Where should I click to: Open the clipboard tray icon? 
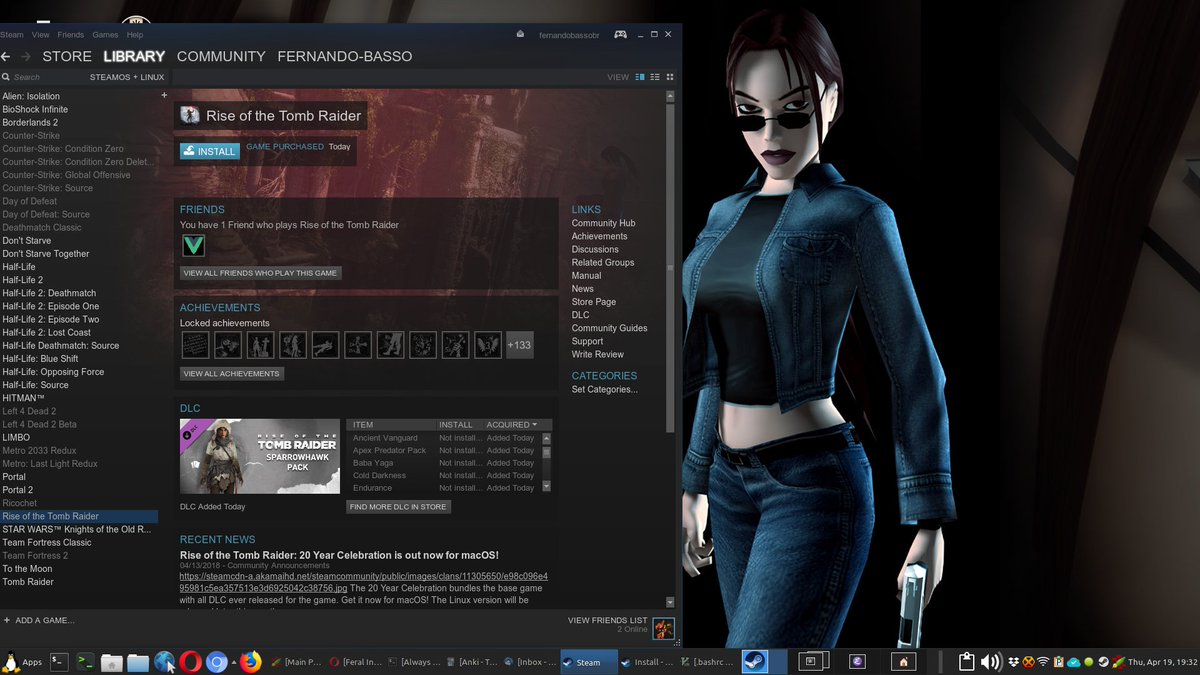[966, 661]
